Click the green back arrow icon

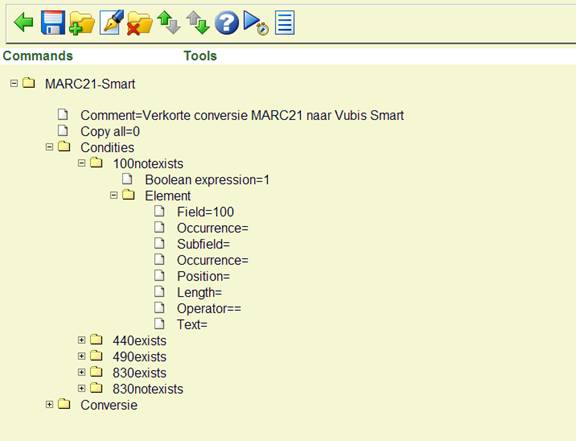click(24, 22)
